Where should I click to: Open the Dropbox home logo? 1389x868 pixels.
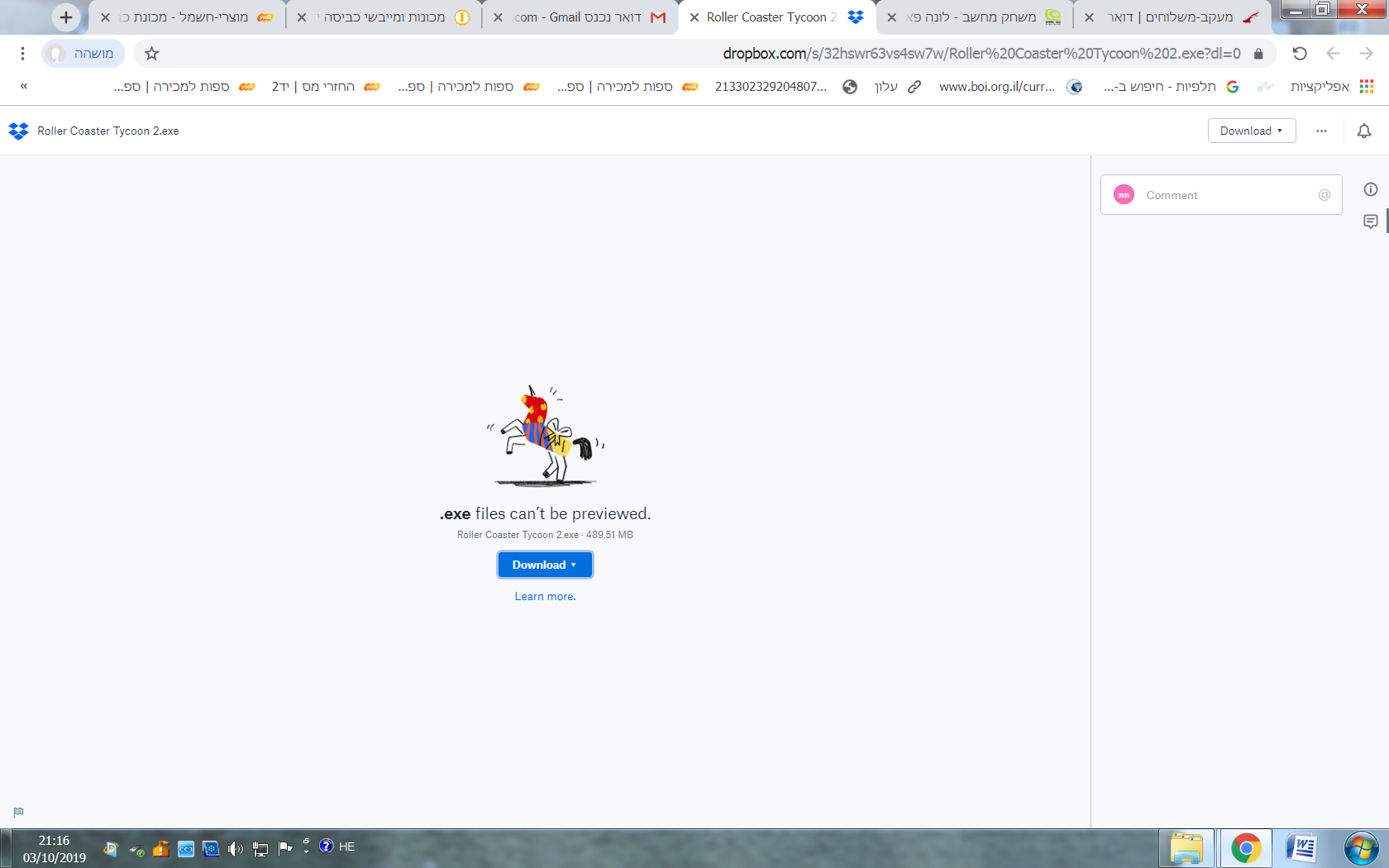(18, 131)
